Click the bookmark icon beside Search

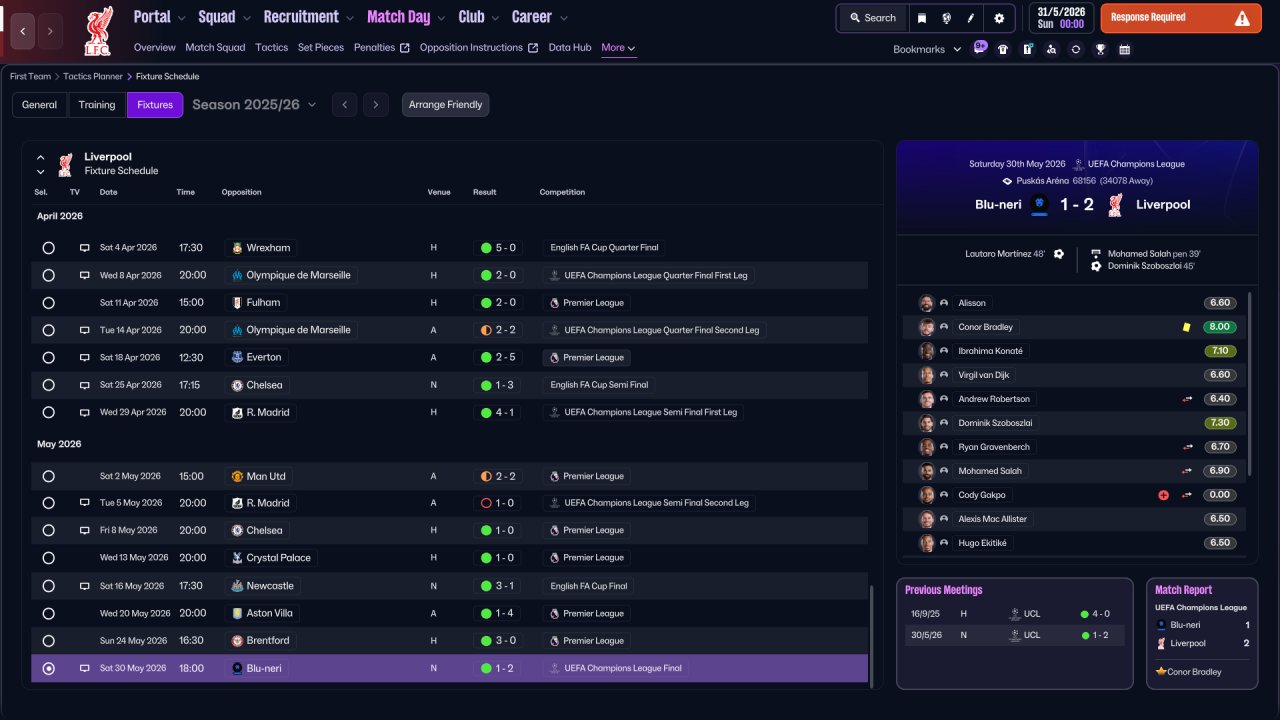tap(922, 18)
